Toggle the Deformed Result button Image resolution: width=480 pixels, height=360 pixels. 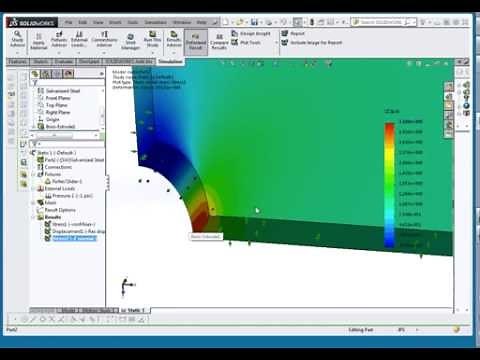coord(196,42)
